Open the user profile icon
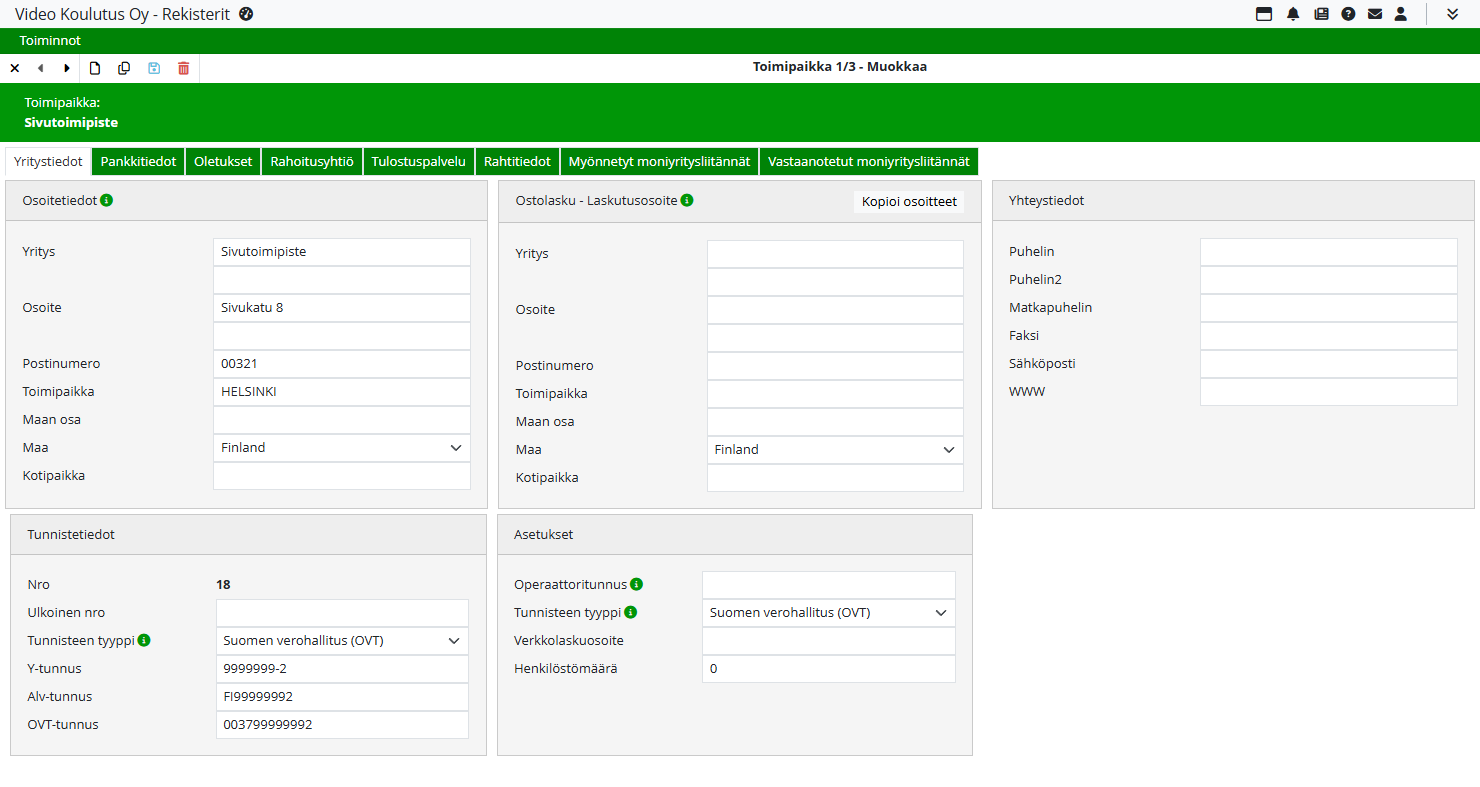Viewport: 1480px width, 787px height. (x=1401, y=14)
